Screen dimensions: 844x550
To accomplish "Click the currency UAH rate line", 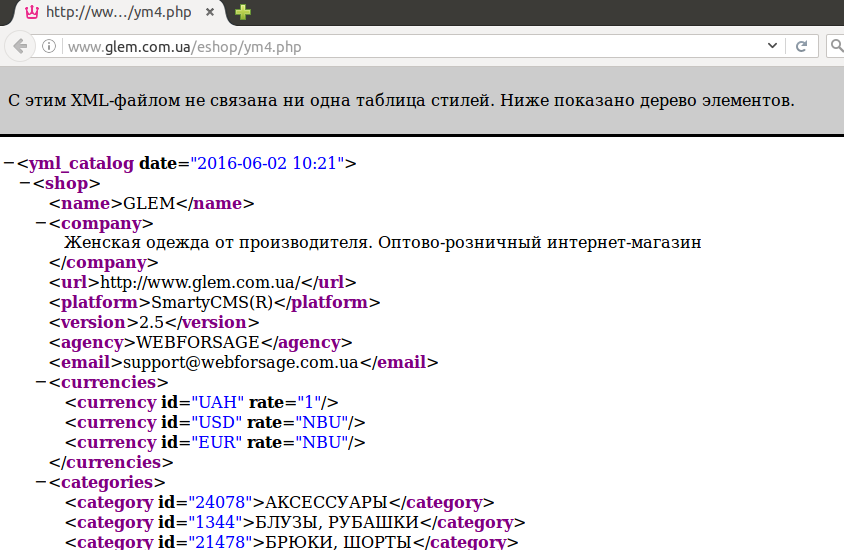I will (x=202, y=403).
